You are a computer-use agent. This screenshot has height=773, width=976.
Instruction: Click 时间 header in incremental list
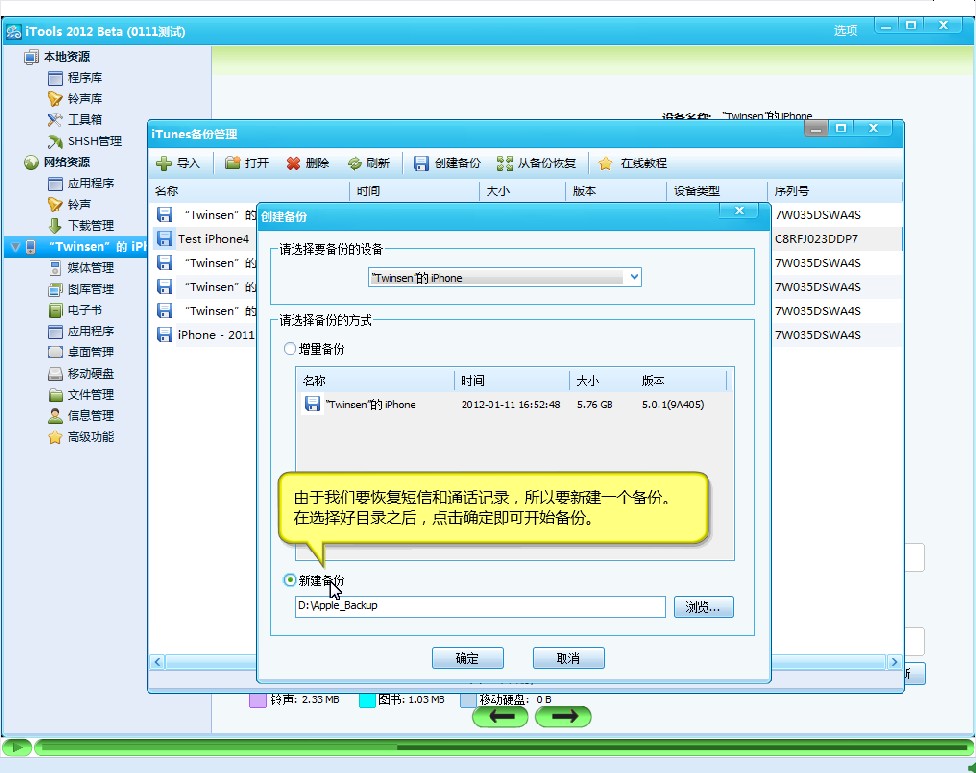pyautogui.click(x=512, y=380)
